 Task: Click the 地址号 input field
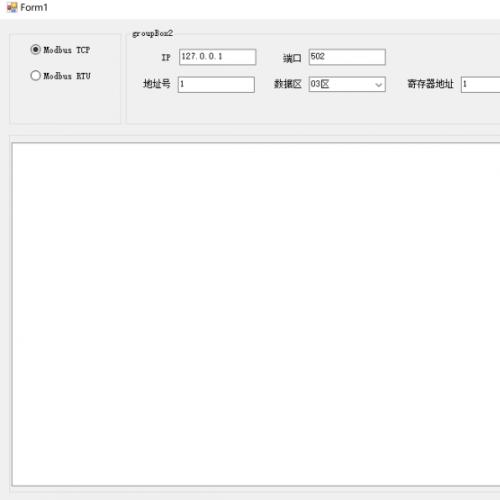(x=216, y=84)
